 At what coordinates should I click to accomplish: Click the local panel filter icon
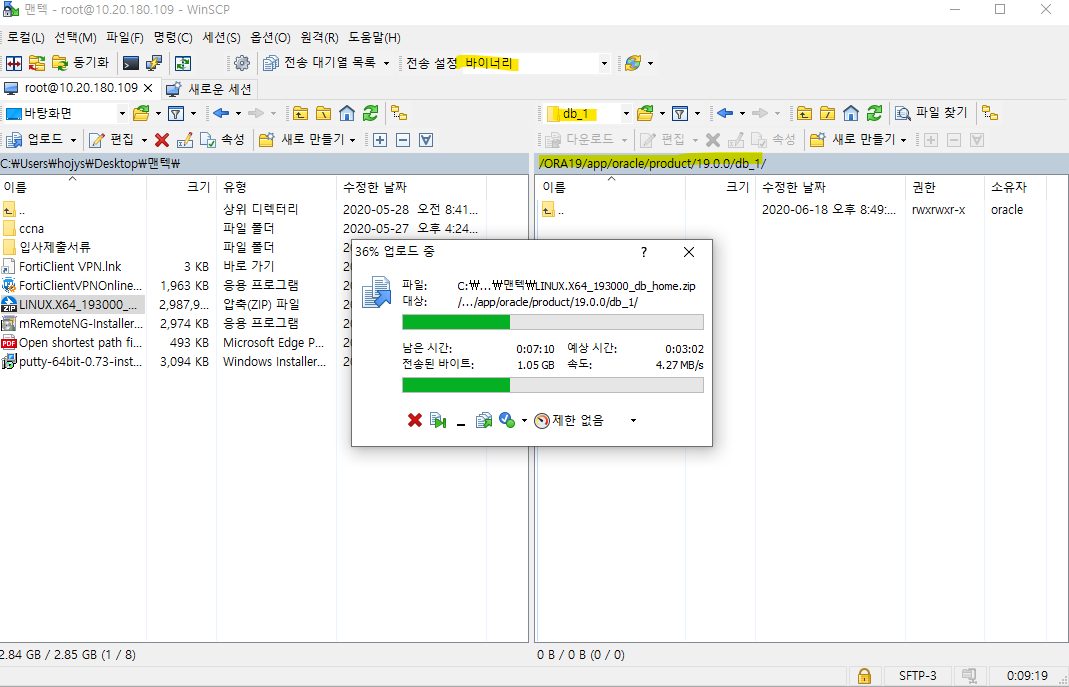(176, 113)
